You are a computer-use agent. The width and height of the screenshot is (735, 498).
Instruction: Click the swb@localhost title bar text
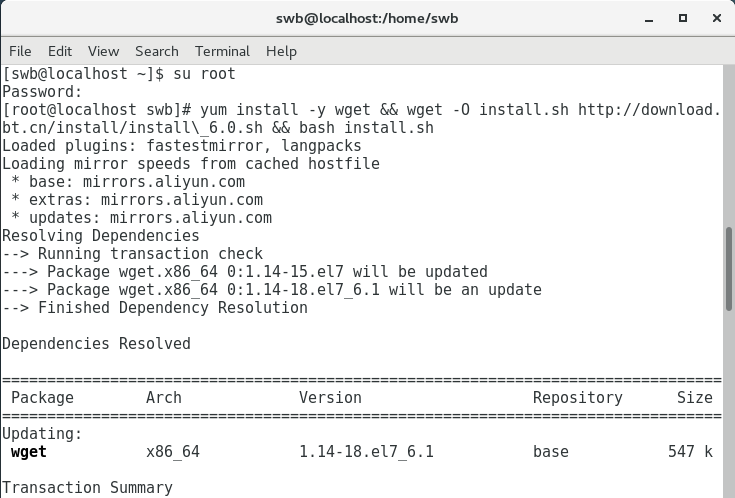(367, 19)
